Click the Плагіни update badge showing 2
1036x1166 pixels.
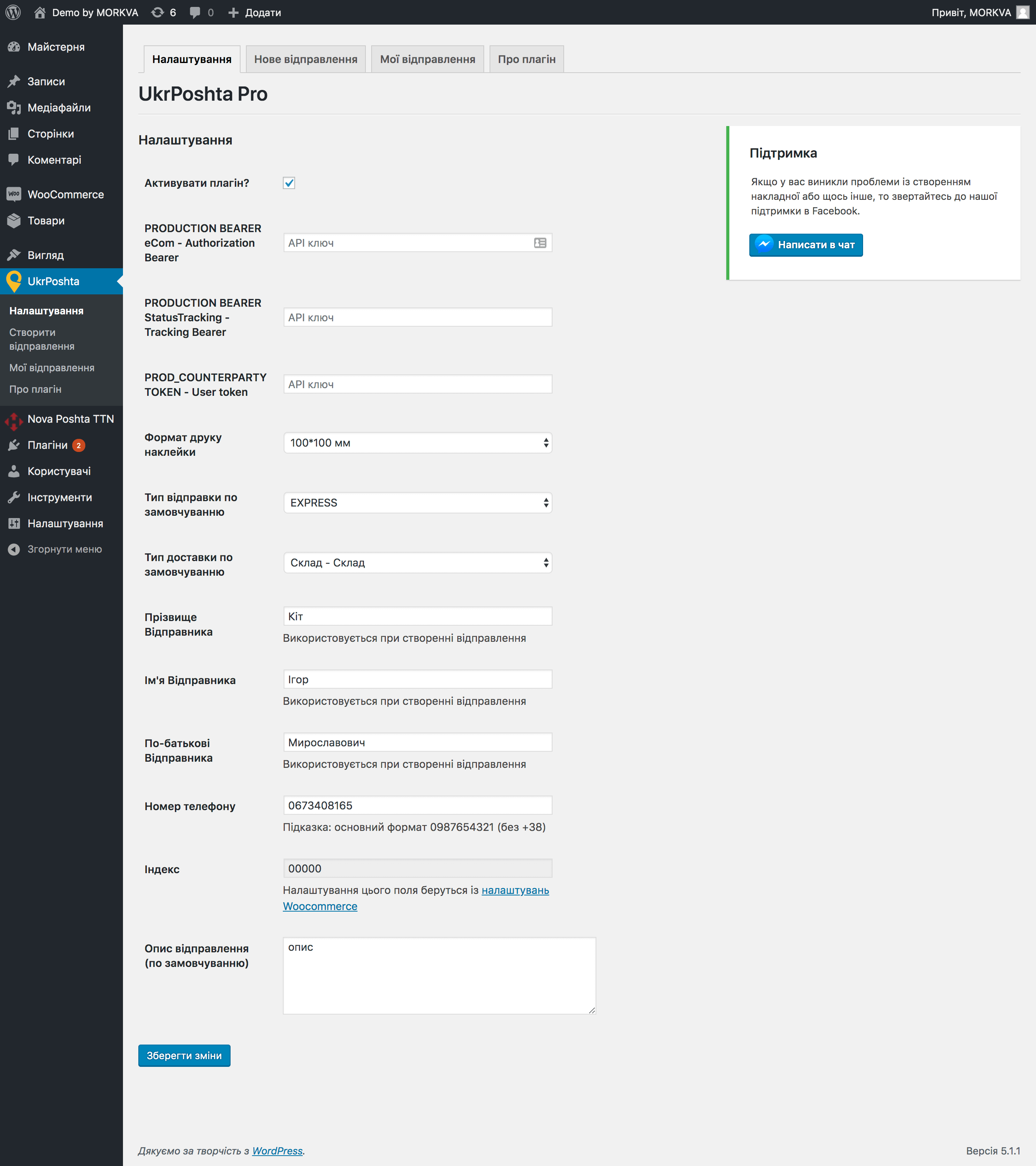coord(79,445)
